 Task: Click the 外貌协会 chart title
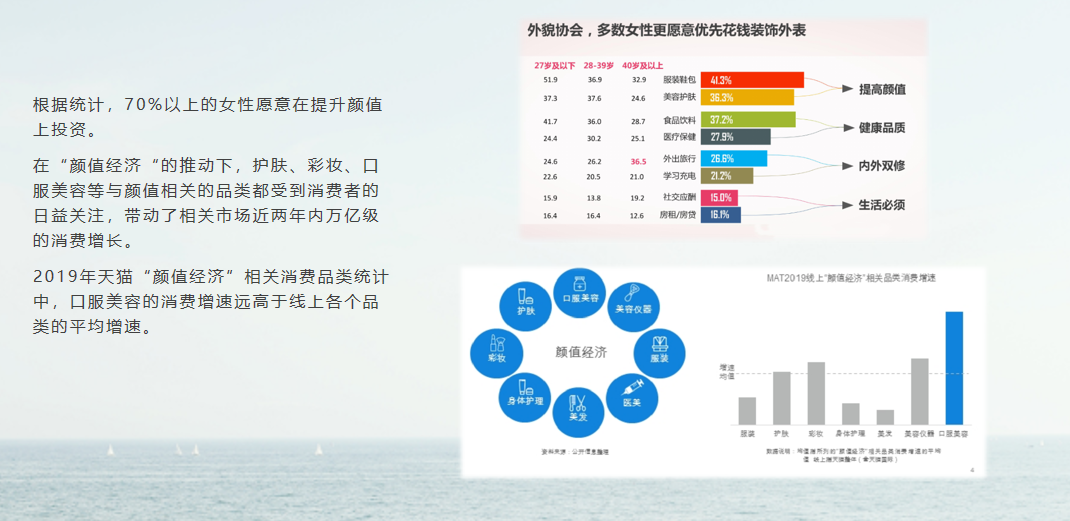coord(669,30)
